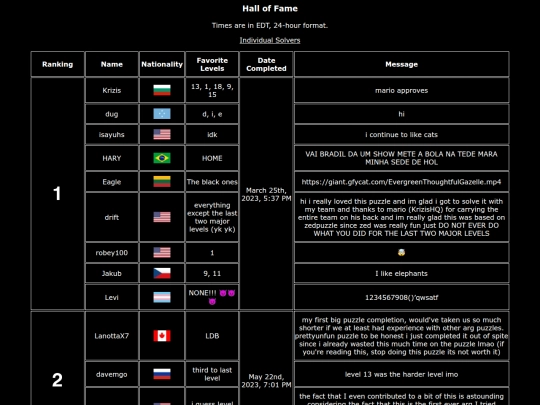Viewport: 540px width, 405px height.
Task: Click drift's long message about zedpuzzle
Action: pyautogui.click(x=402, y=217)
